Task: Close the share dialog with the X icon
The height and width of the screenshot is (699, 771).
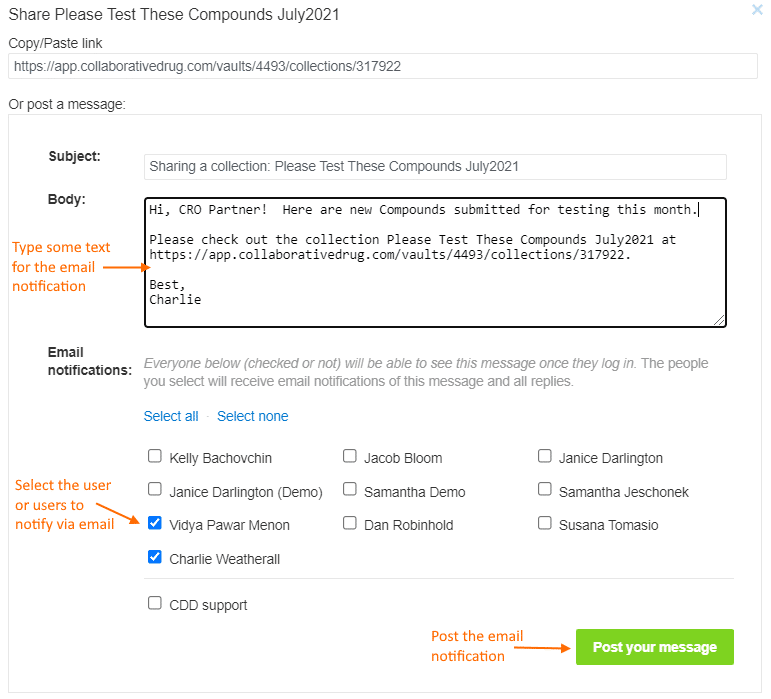Action: (x=757, y=9)
